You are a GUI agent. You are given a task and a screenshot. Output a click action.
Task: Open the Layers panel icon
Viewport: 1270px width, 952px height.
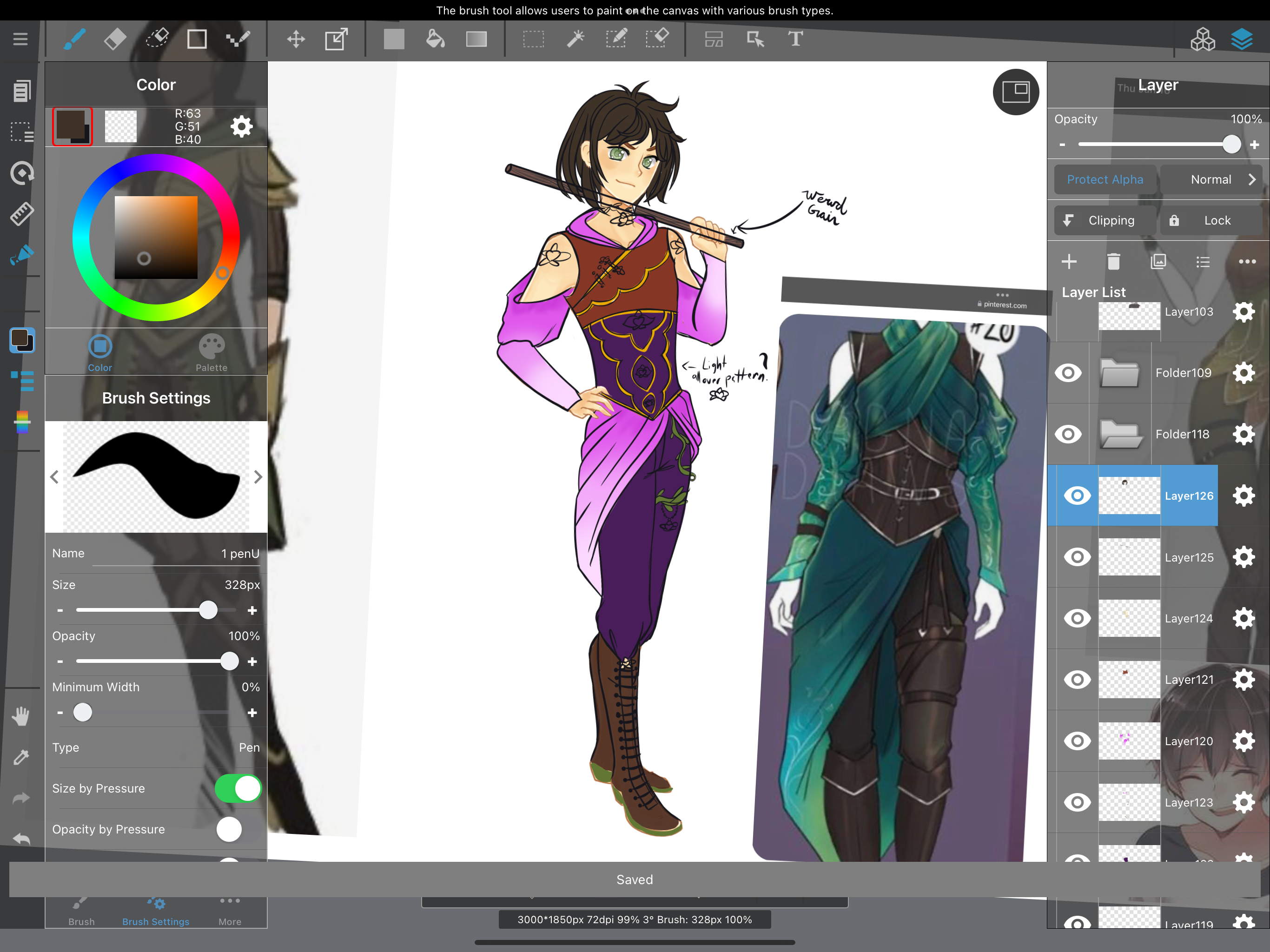(x=1242, y=39)
